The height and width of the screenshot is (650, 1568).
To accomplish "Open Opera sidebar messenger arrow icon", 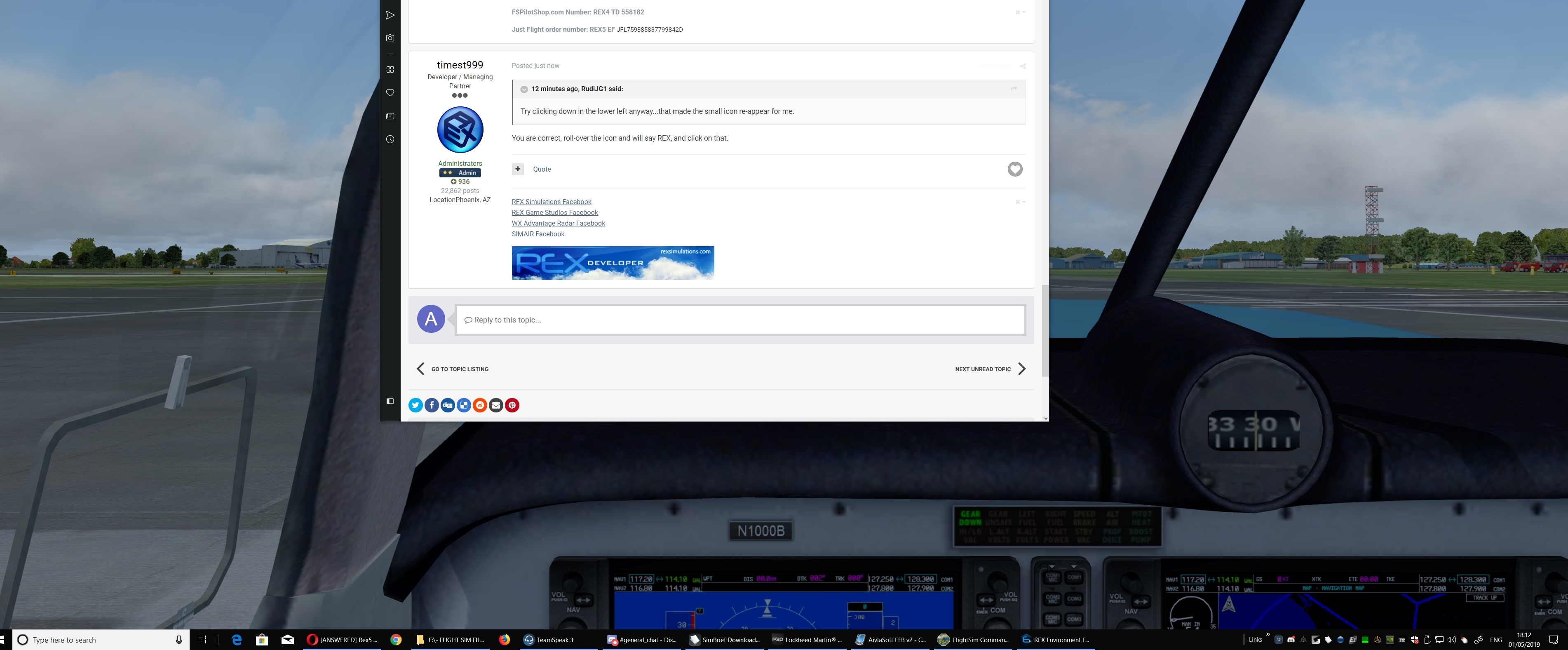I will click(390, 15).
